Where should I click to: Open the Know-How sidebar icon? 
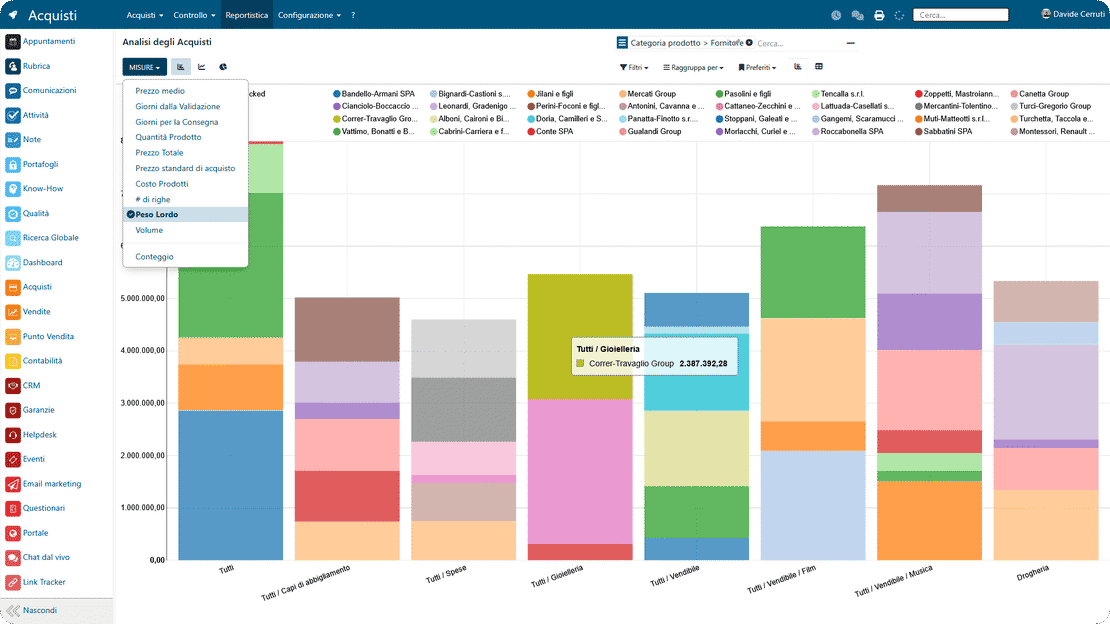(x=13, y=189)
